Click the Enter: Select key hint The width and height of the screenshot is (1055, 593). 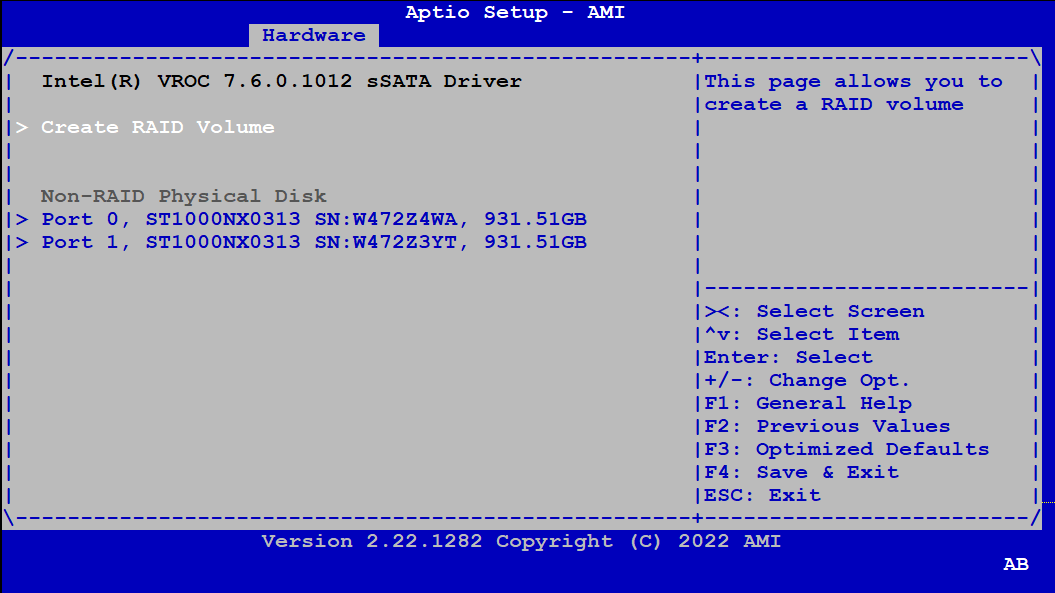789,357
